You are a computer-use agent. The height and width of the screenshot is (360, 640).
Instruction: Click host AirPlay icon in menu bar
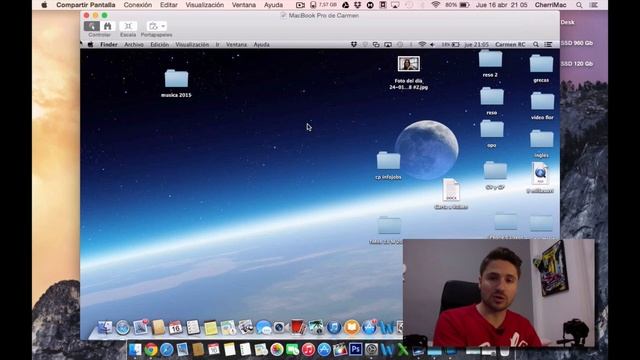[395, 5]
